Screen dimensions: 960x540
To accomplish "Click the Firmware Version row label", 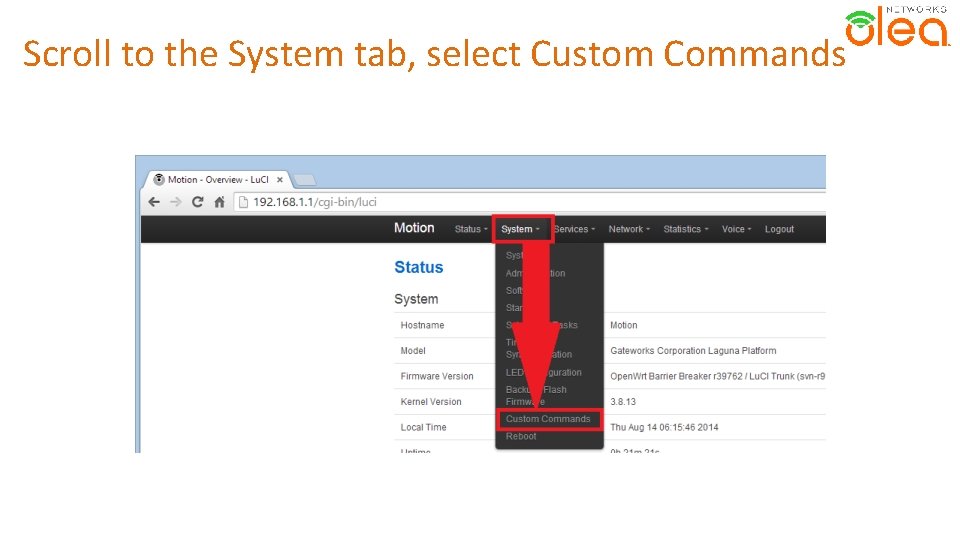I will coord(437,376).
